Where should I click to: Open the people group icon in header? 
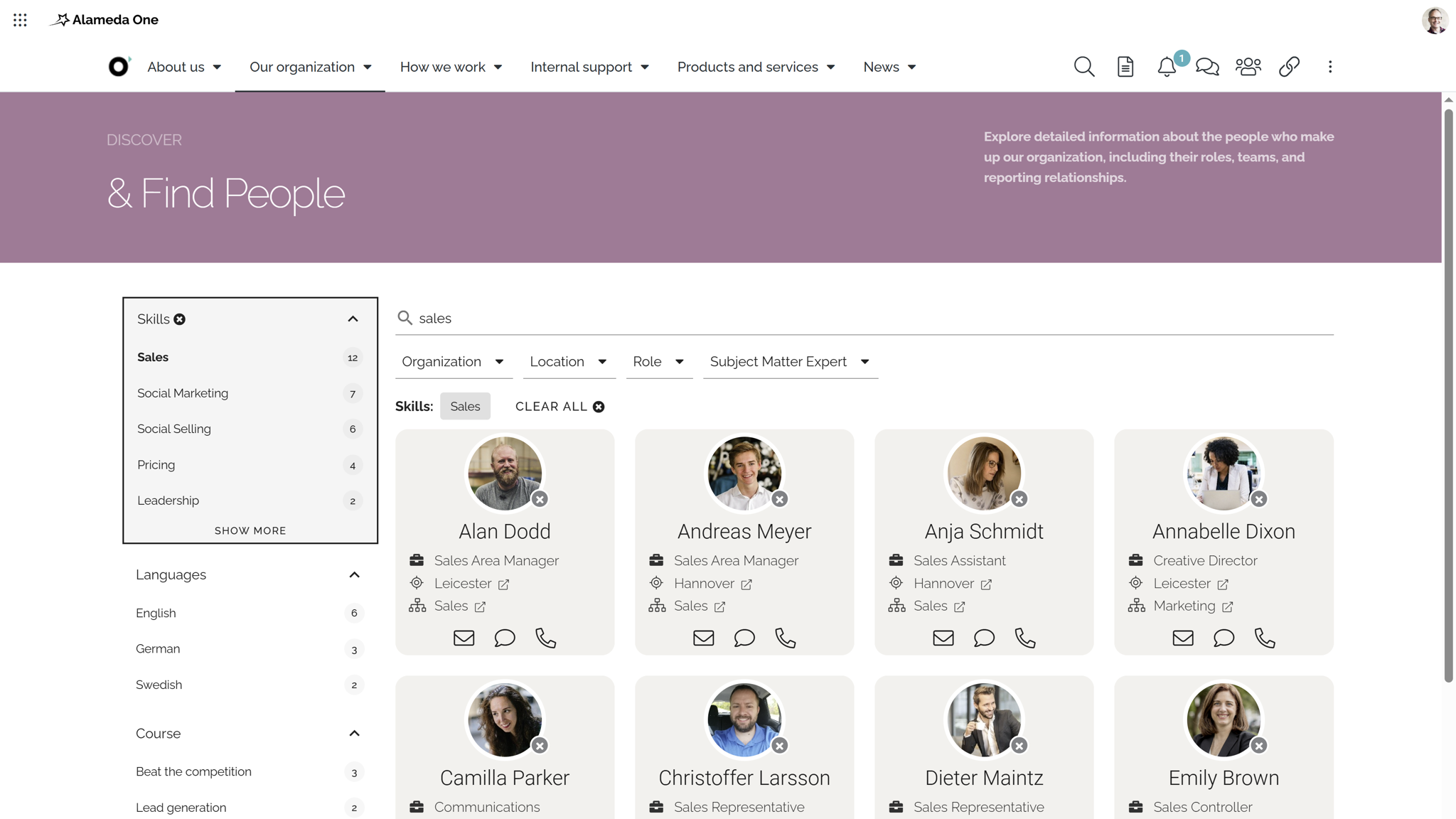[x=1248, y=67]
